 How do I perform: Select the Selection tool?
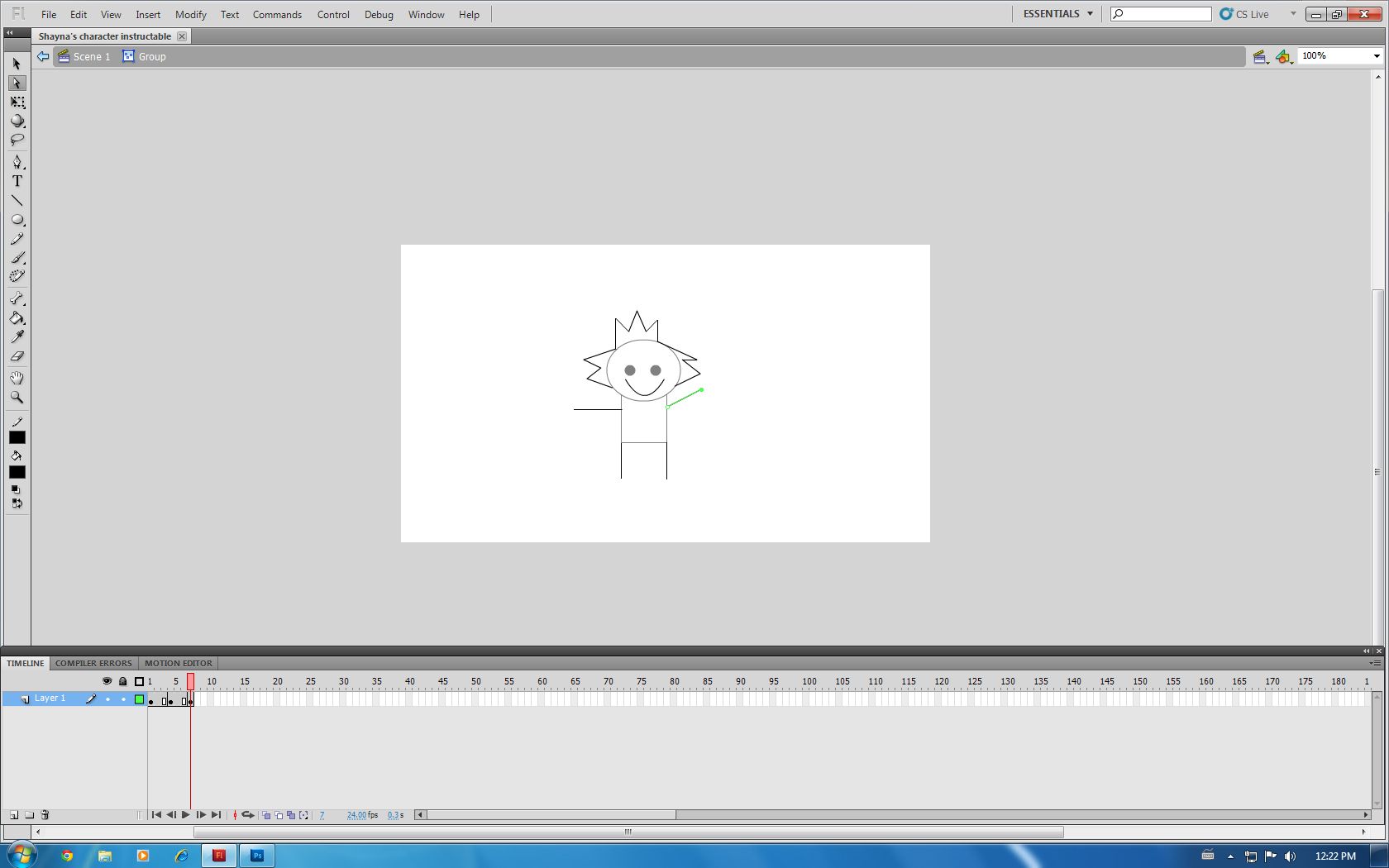pos(16,63)
